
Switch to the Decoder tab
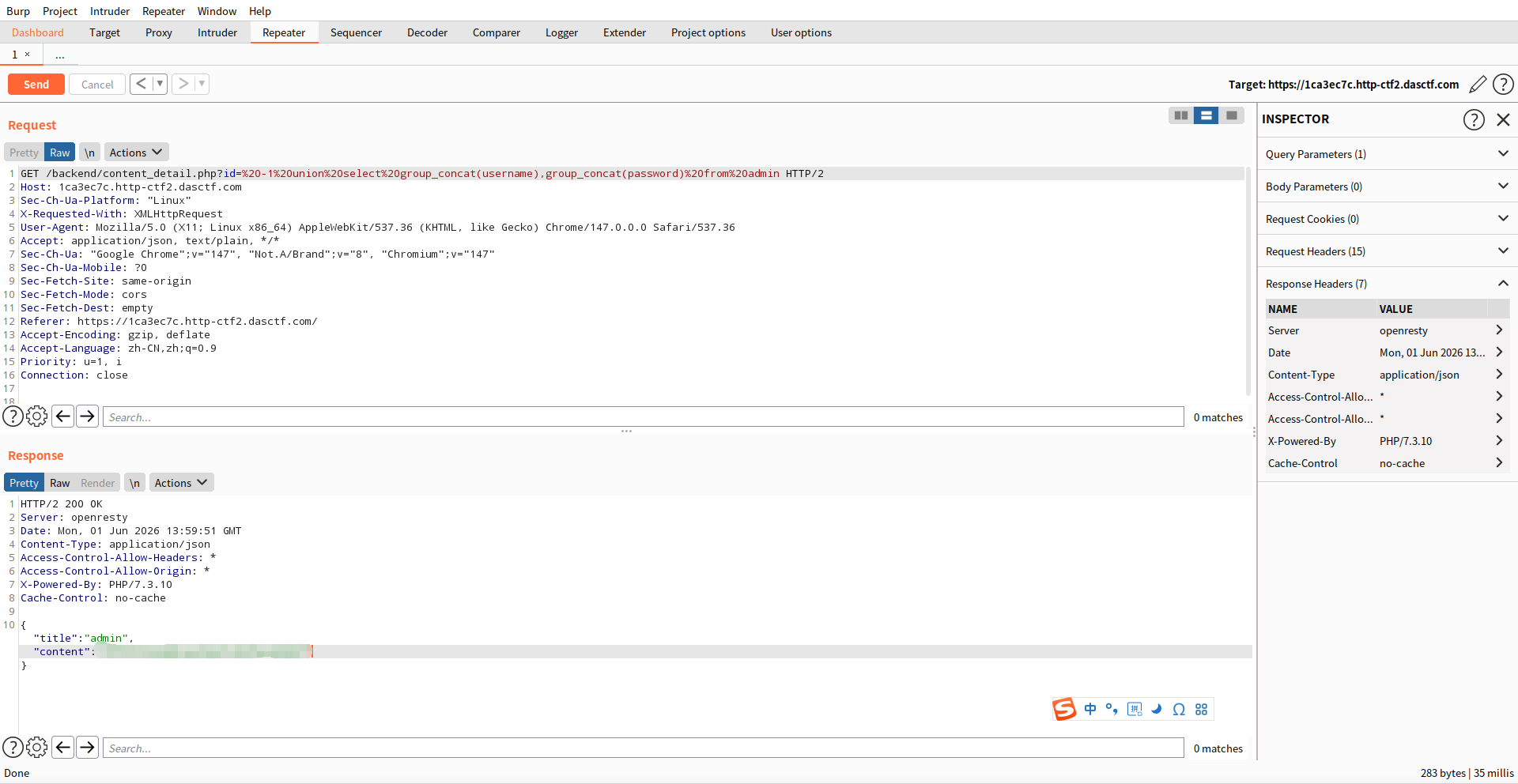point(427,32)
